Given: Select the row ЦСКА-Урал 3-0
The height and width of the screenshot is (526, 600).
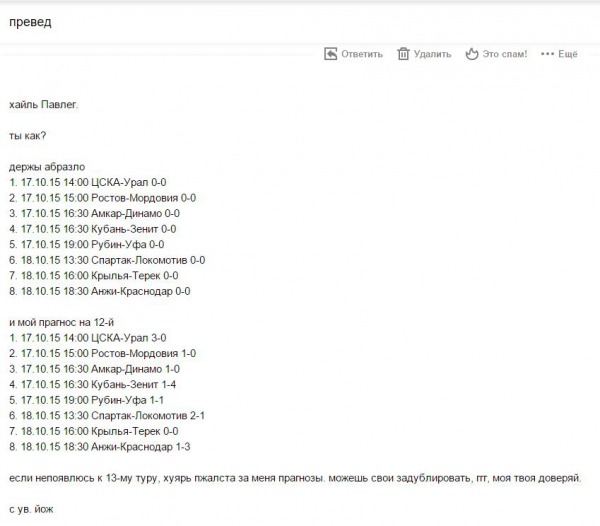Looking at the screenshot, I should click(x=88, y=338).
